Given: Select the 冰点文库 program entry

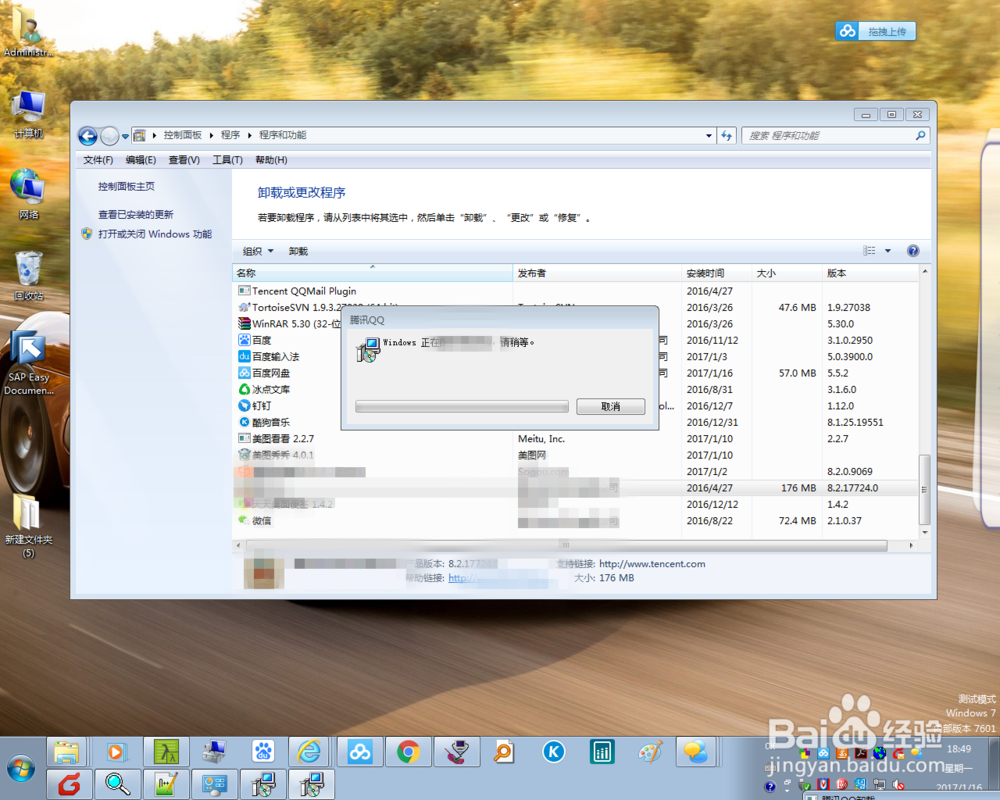Looking at the screenshot, I should click(270, 390).
